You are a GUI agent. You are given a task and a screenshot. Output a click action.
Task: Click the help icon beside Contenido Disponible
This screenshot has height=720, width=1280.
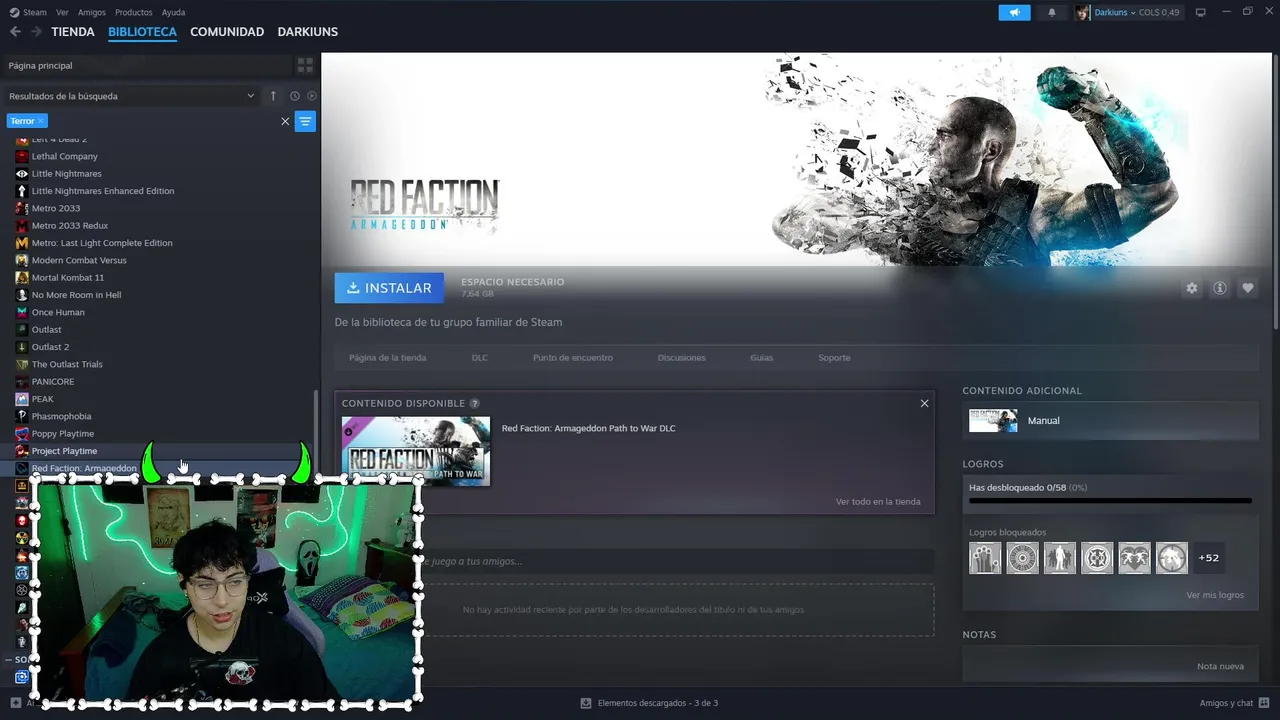tap(474, 403)
